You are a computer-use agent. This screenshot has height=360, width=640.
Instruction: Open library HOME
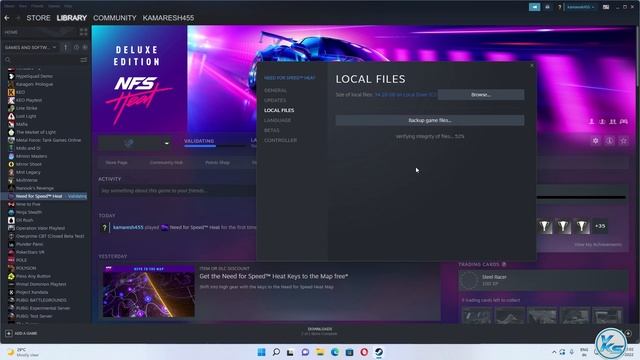11,32
